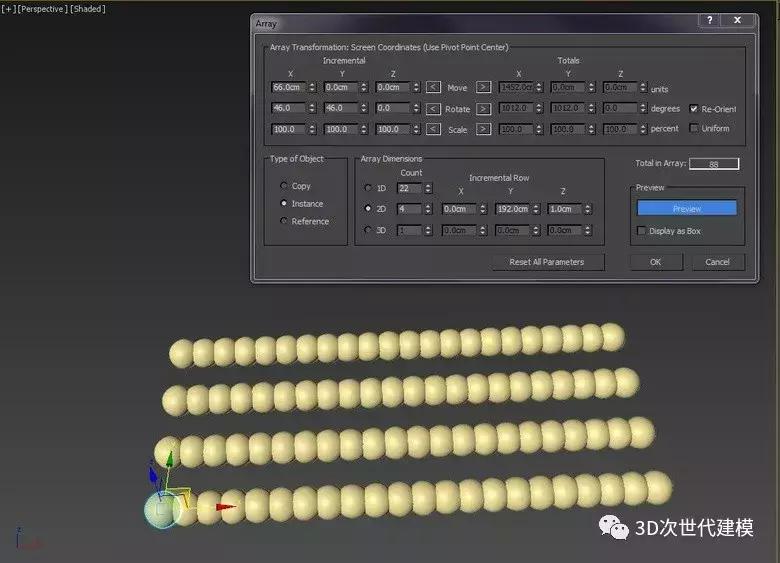Click the incremental Move X spinner
Image resolution: width=780 pixels, height=563 pixels.
(313, 88)
